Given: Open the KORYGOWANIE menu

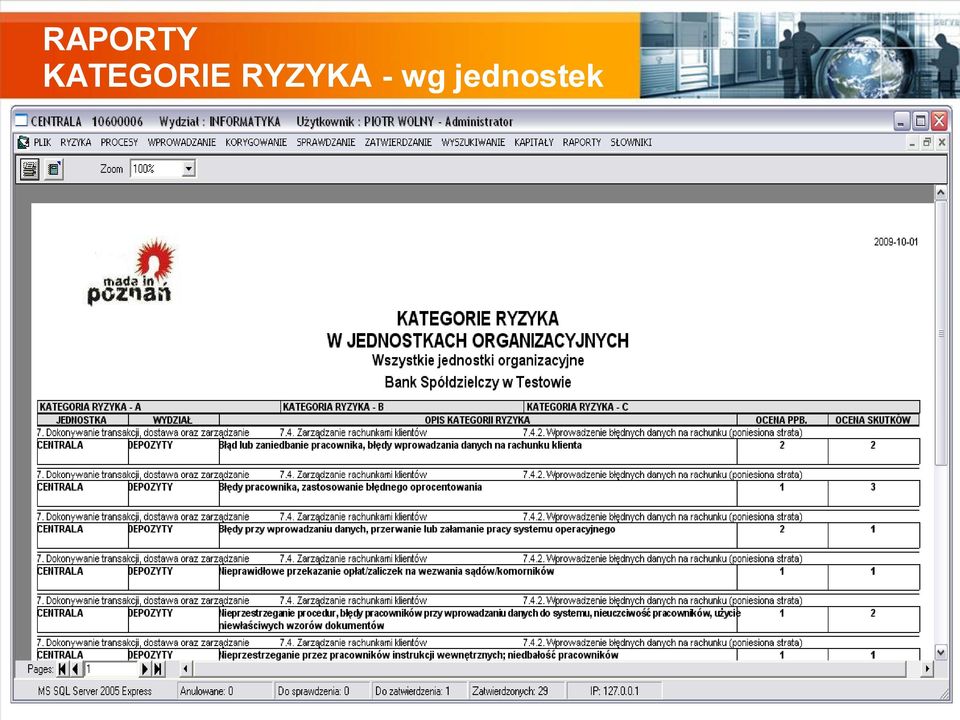Looking at the screenshot, I should (256, 143).
